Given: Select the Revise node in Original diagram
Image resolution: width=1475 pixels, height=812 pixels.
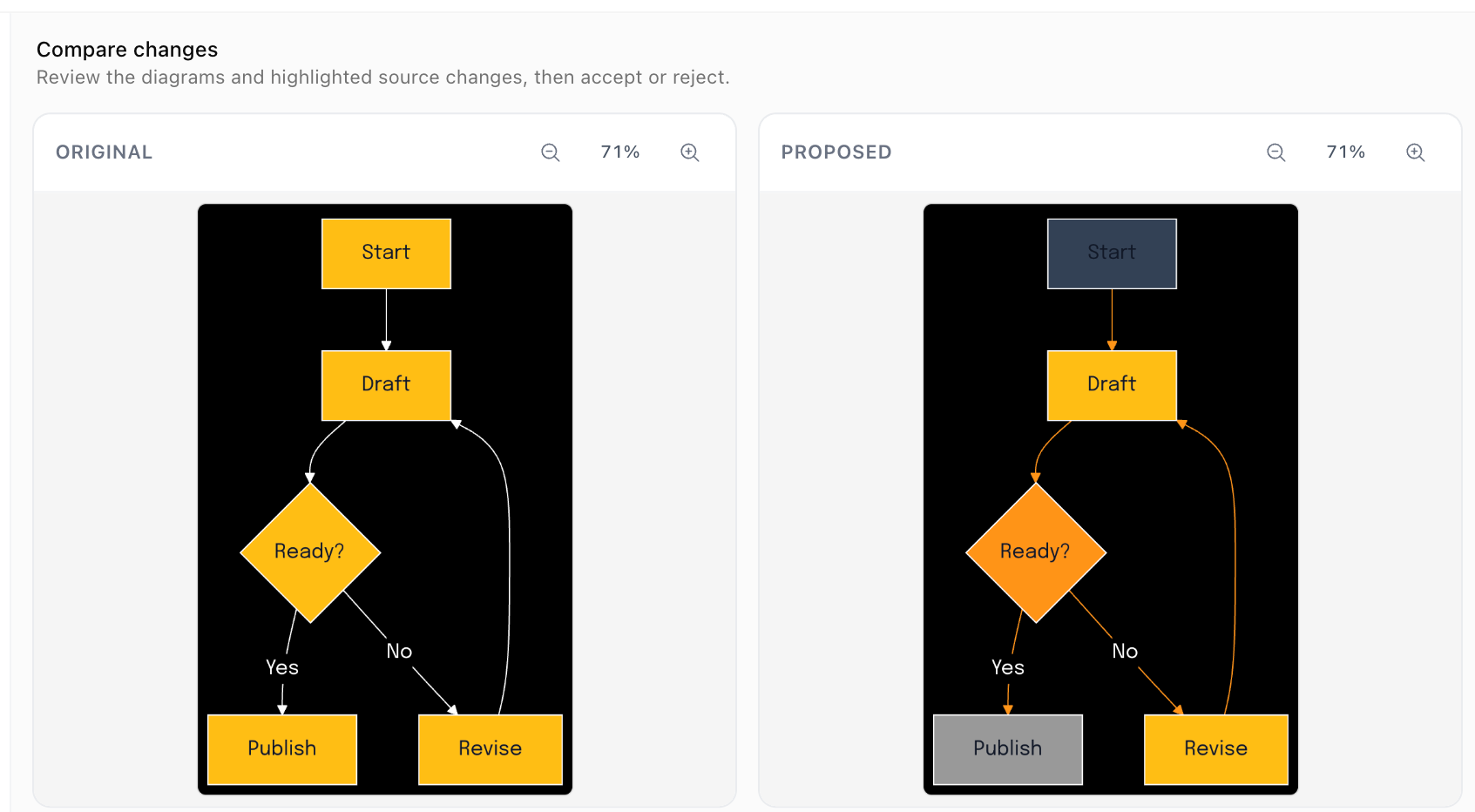Looking at the screenshot, I should pos(491,749).
